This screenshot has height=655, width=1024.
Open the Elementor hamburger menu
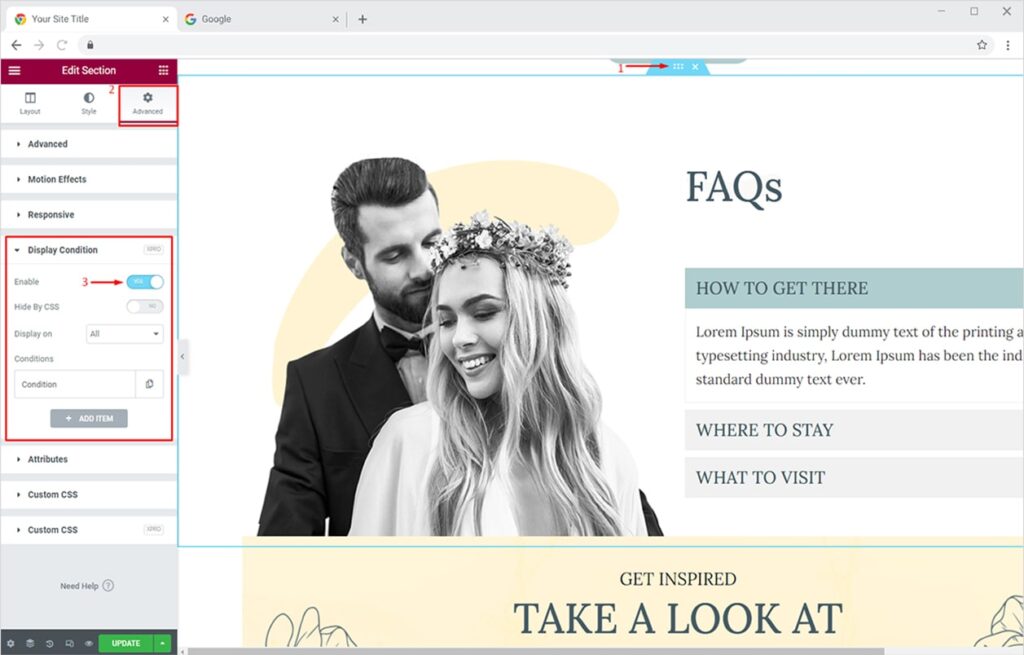[14, 71]
